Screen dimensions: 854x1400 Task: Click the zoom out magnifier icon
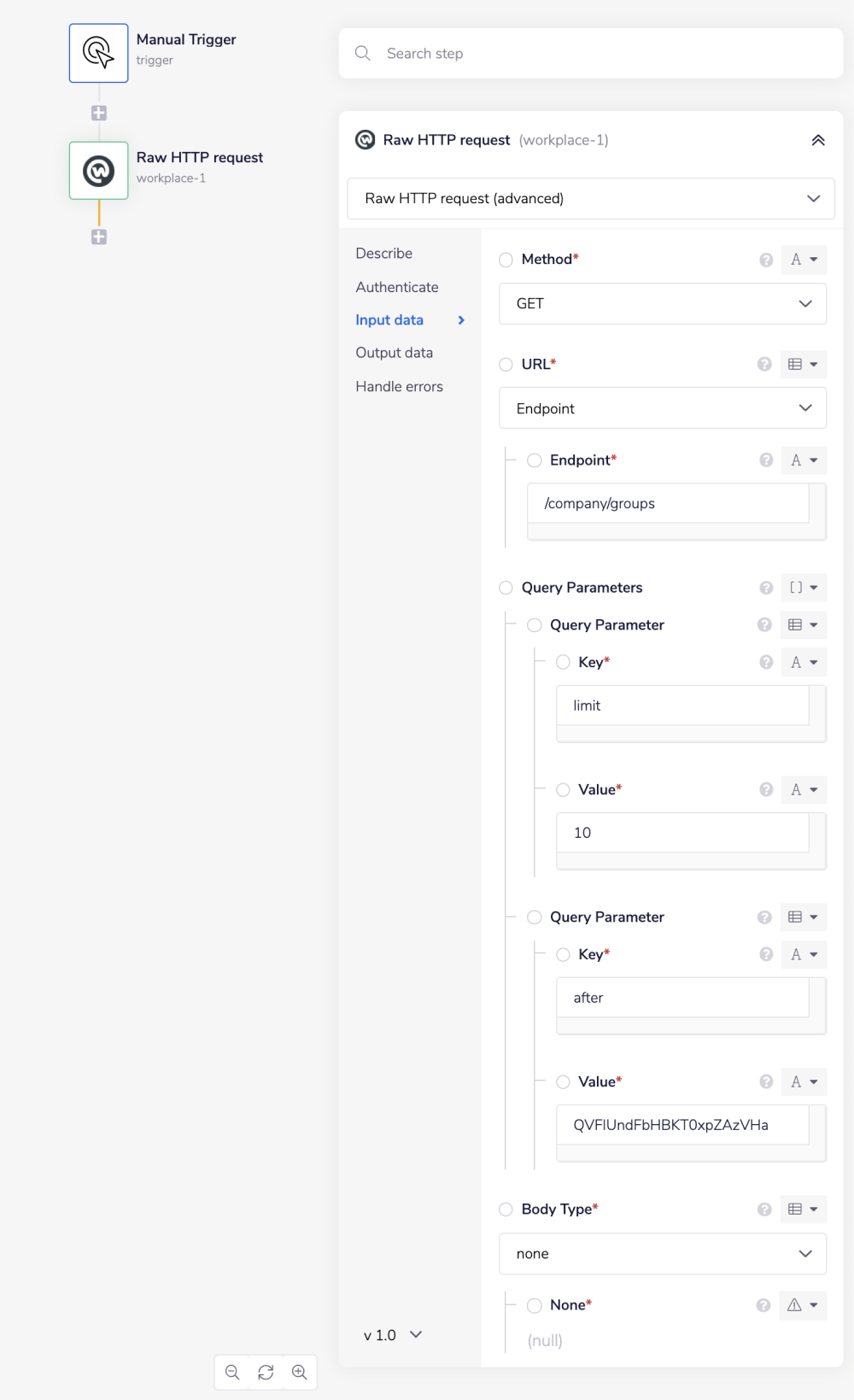coord(232,1372)
